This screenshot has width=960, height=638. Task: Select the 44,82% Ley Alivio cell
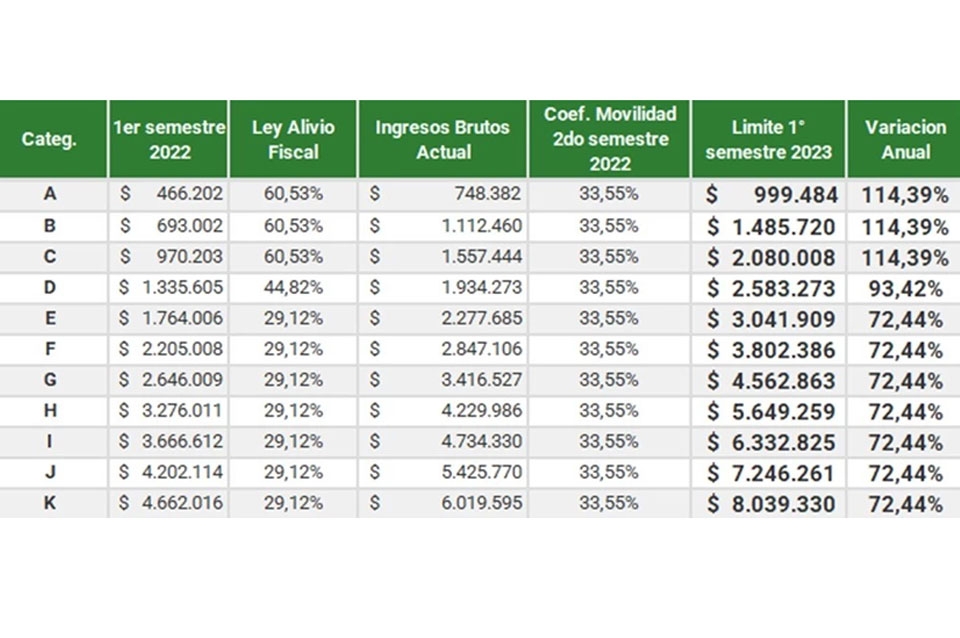pyautogui.click(x=293, y=288)
